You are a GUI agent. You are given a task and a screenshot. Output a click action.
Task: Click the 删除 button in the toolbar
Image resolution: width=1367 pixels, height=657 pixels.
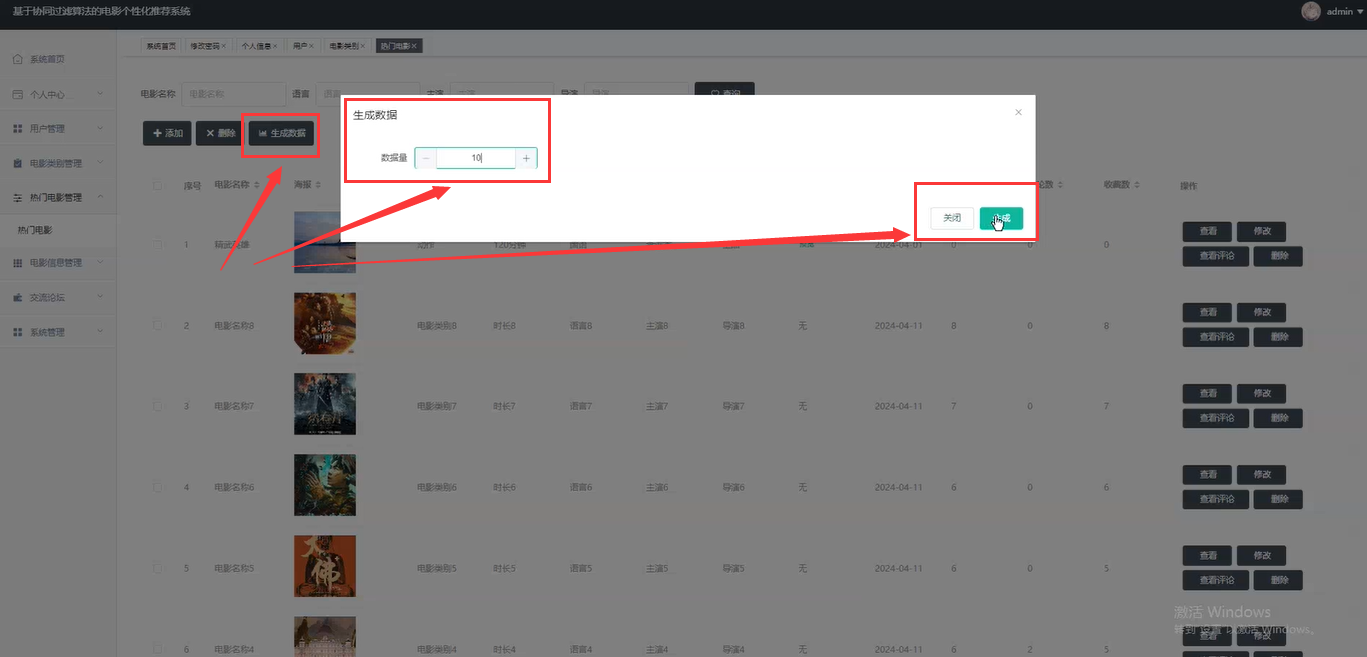pyautogui.click(x=220, y=133)
